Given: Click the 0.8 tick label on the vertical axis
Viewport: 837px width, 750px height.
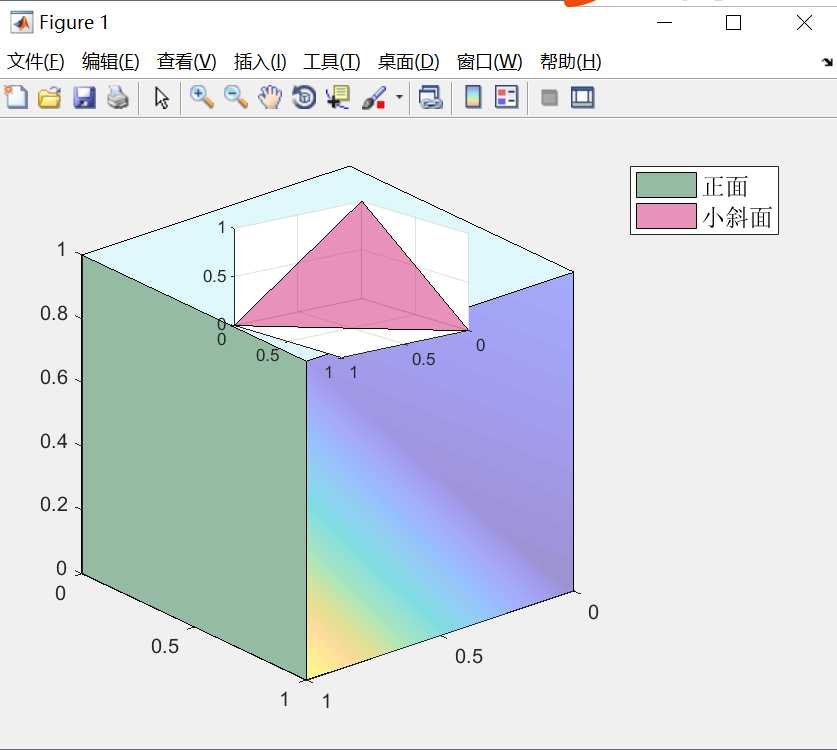Looking at the screenshot, I should tap(54, 313).
